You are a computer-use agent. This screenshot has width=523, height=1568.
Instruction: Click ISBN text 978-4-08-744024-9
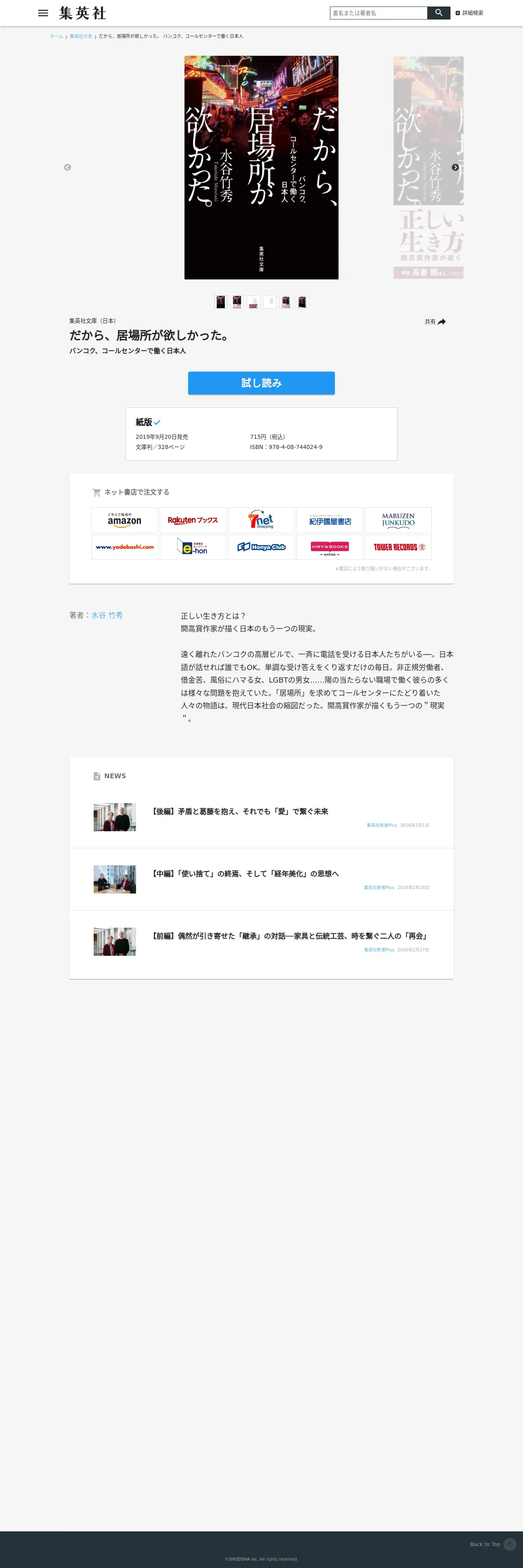click(286, 447)
